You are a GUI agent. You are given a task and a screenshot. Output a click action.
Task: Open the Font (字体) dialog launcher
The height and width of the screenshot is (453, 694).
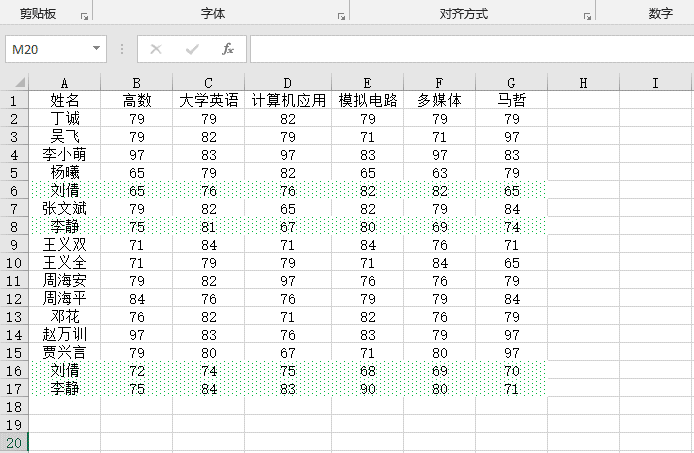click(x=341, y=16)
